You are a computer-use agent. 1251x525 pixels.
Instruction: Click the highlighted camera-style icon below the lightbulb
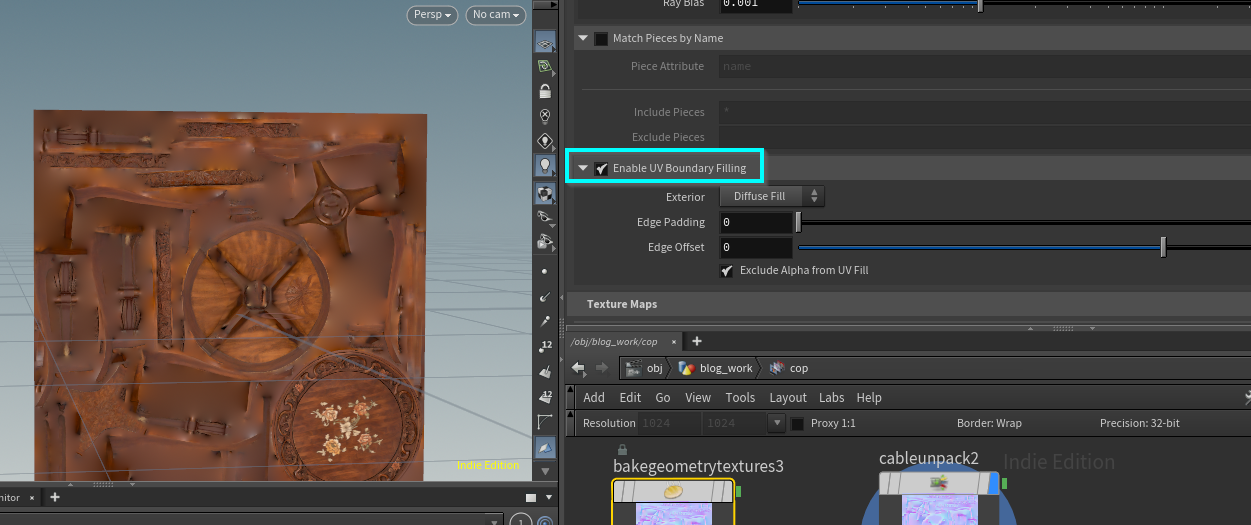[545, 192]
